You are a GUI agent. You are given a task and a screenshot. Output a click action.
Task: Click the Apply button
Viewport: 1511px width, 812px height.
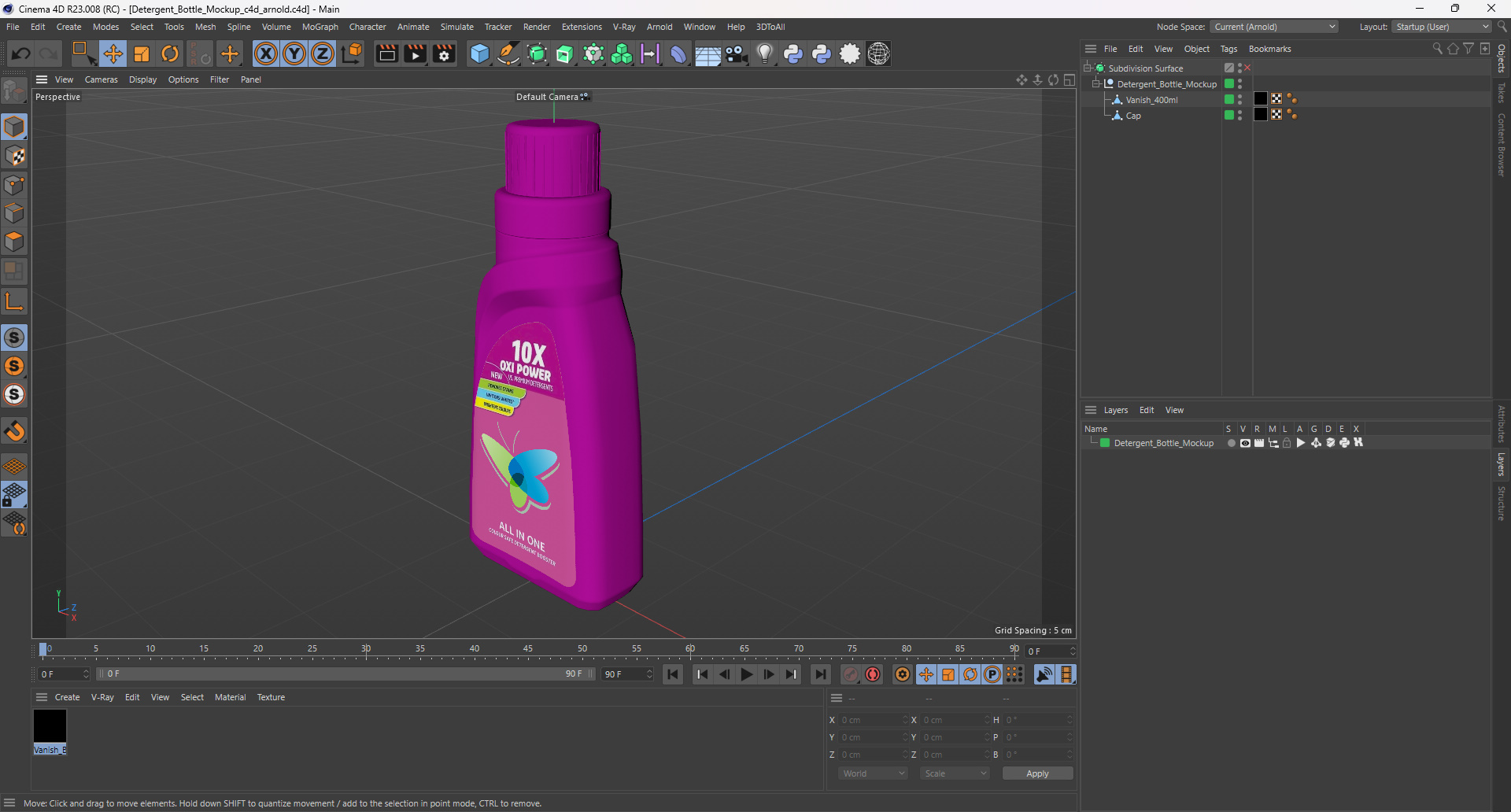click(1037, 773)
